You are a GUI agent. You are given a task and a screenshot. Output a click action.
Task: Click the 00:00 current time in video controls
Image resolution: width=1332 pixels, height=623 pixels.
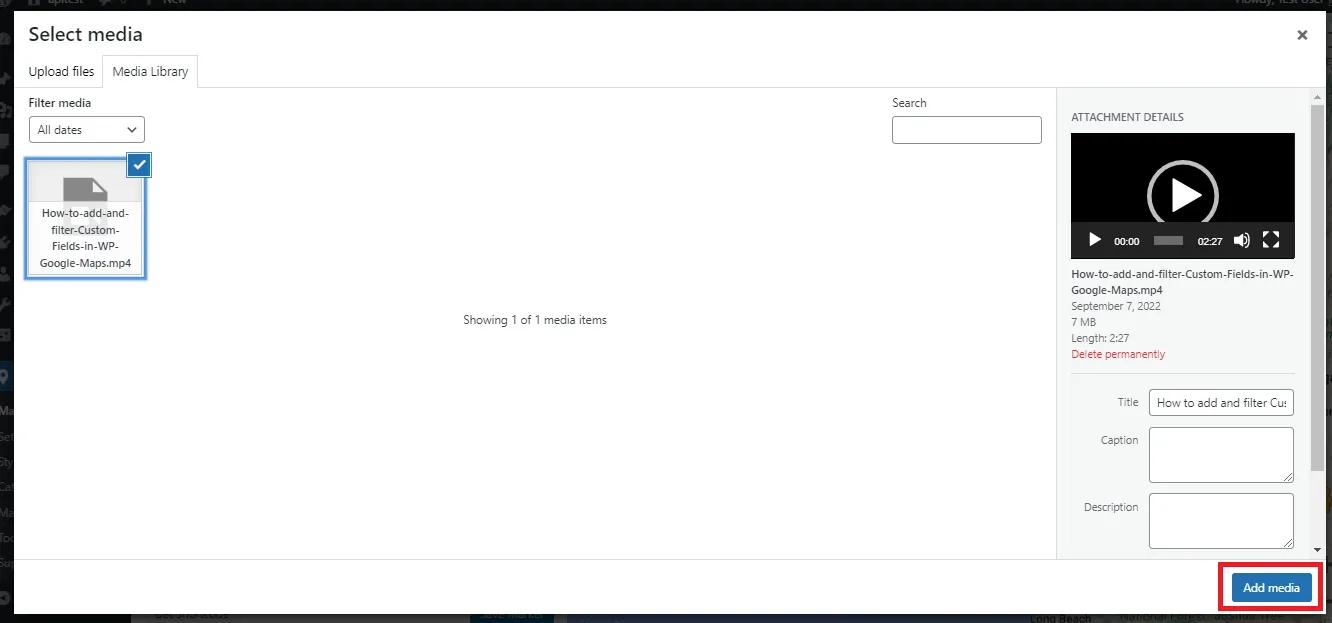(1127, 241)
